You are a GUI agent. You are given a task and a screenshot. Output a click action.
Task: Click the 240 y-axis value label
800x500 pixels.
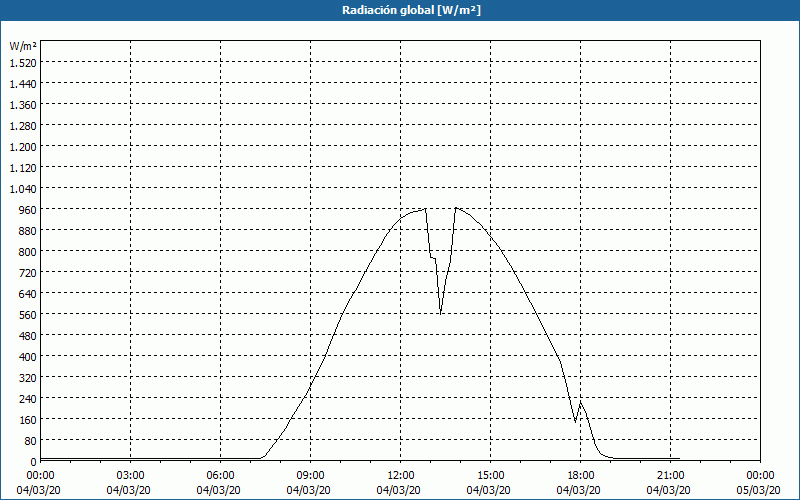pos(28,399)
